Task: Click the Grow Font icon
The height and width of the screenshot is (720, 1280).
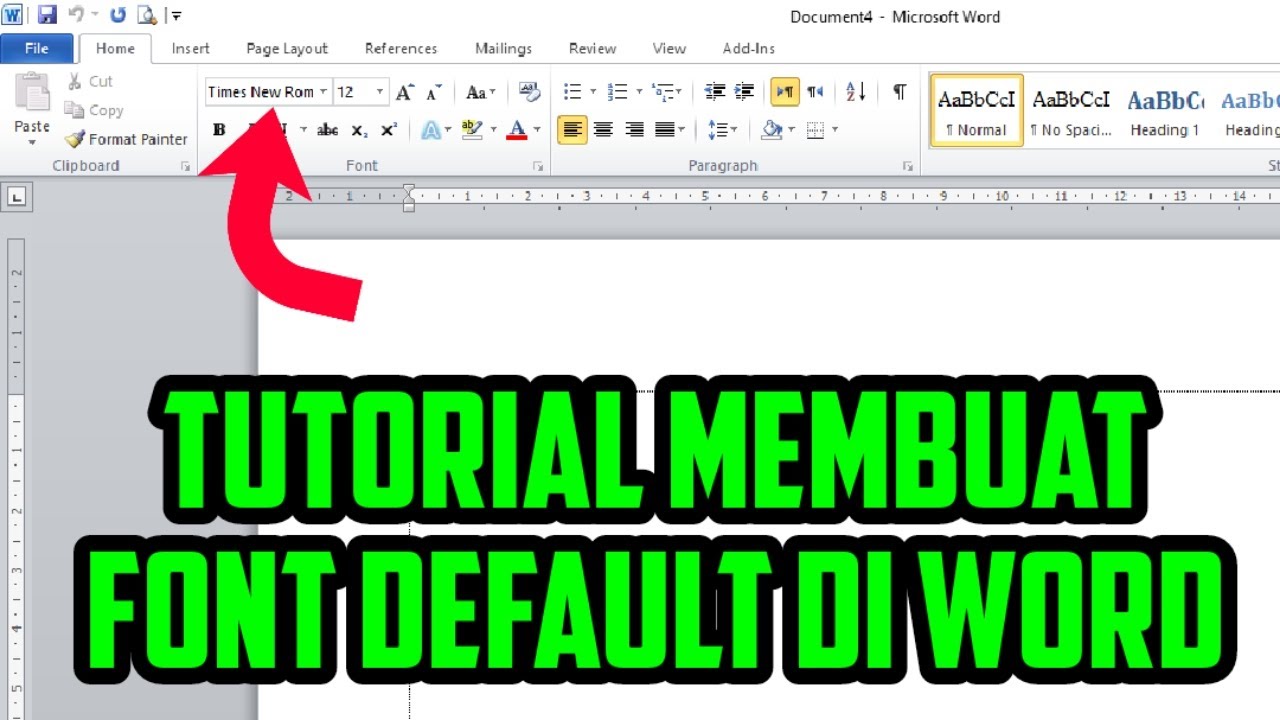Action: (404, 93)
